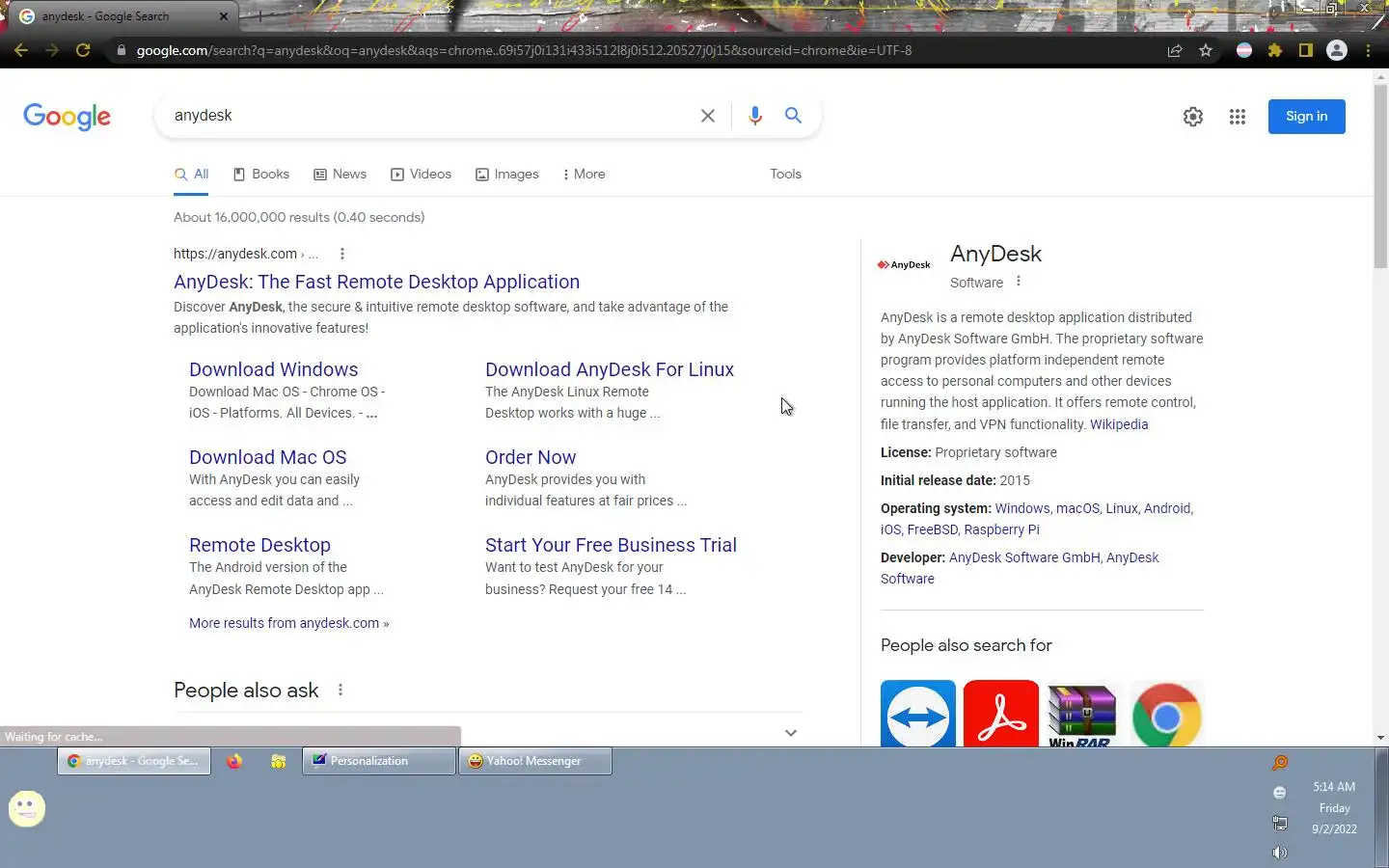Switch to Personalization window in taskbar
The width and height of the screenshot is (1389, 868).
(379, 761)
